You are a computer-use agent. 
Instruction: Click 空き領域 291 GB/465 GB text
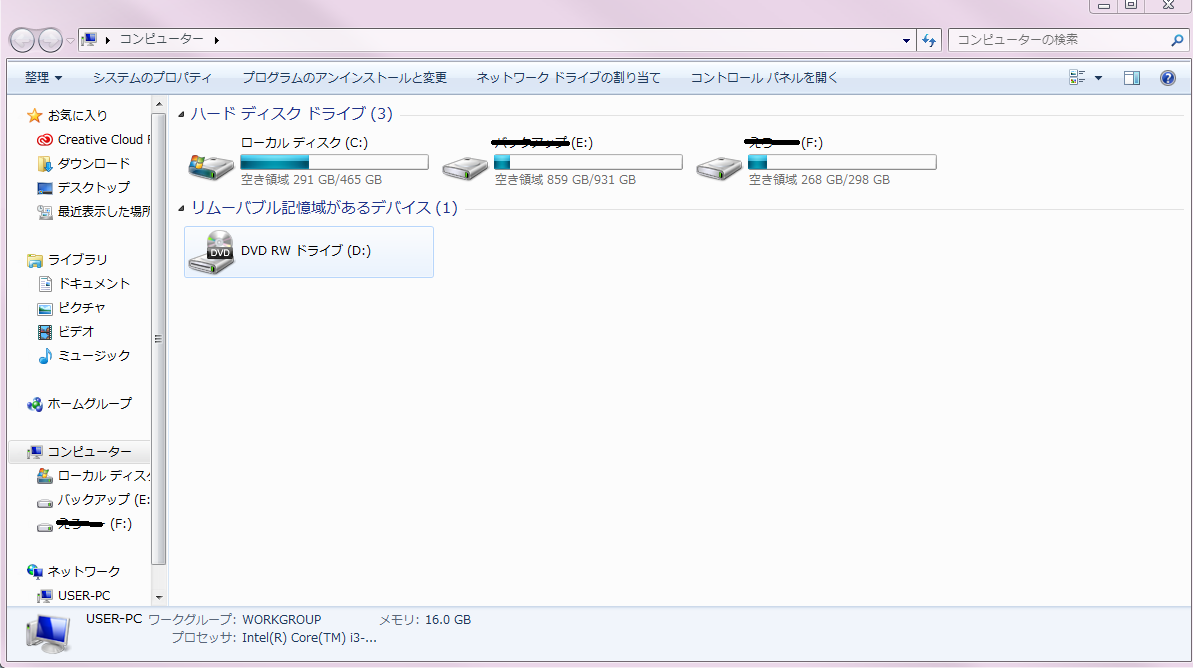(311, 180)
